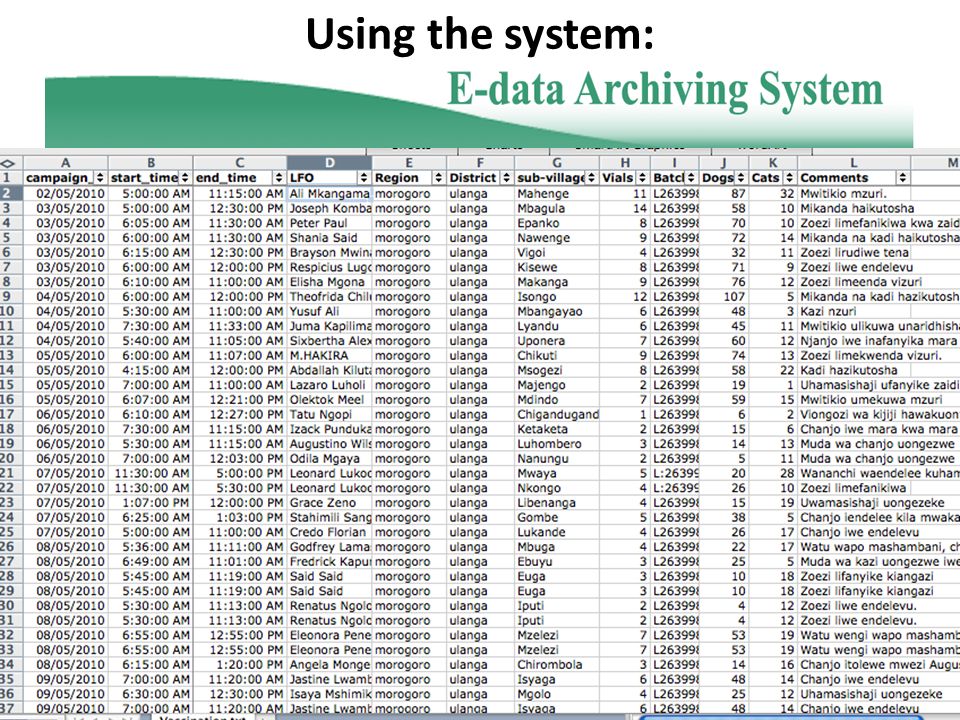Screen dimensions: 960x720
Task: Click the sub-village cell Libenanga
Action: (557, 503)
